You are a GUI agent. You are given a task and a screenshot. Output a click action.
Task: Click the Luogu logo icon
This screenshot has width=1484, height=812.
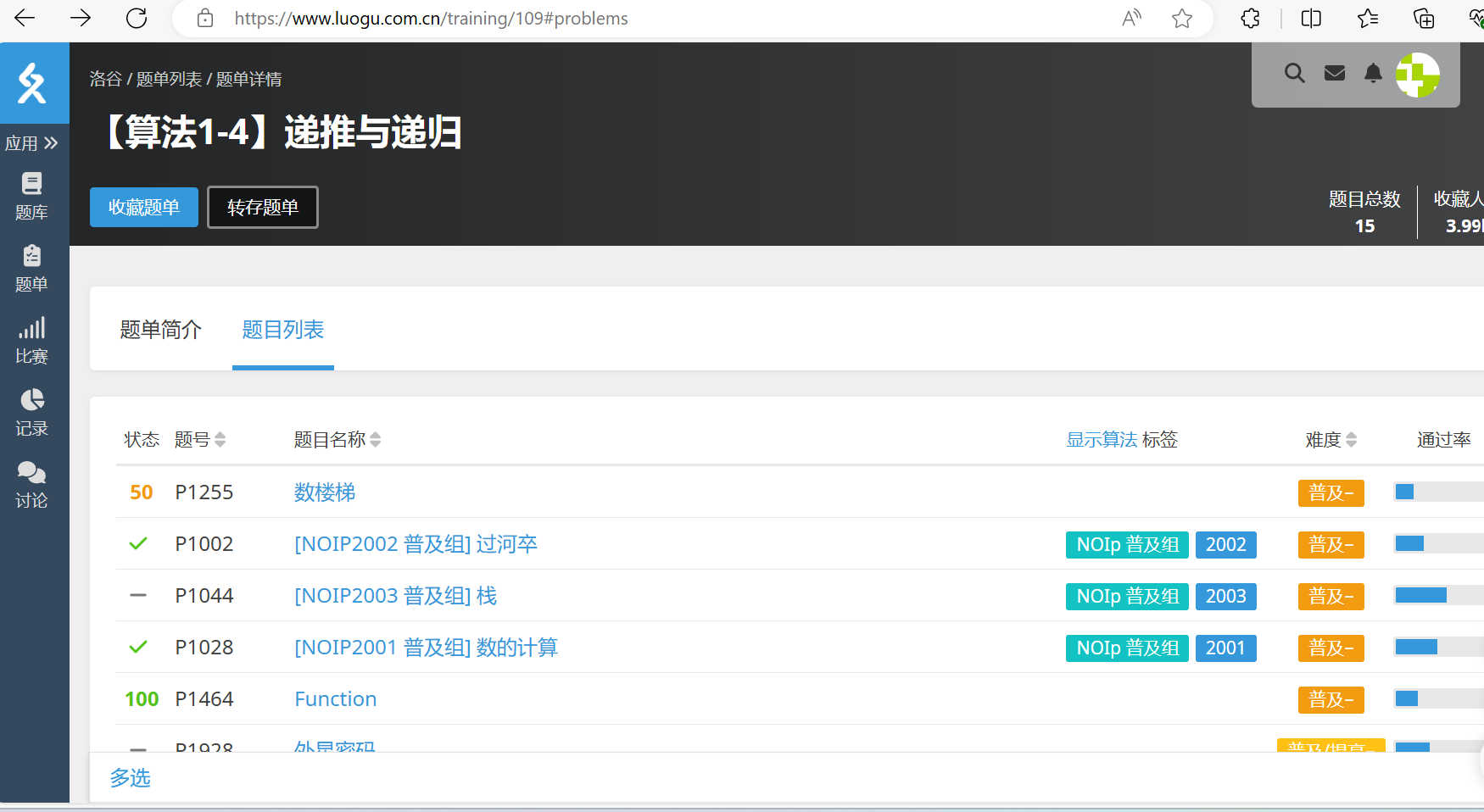(32, 83)
